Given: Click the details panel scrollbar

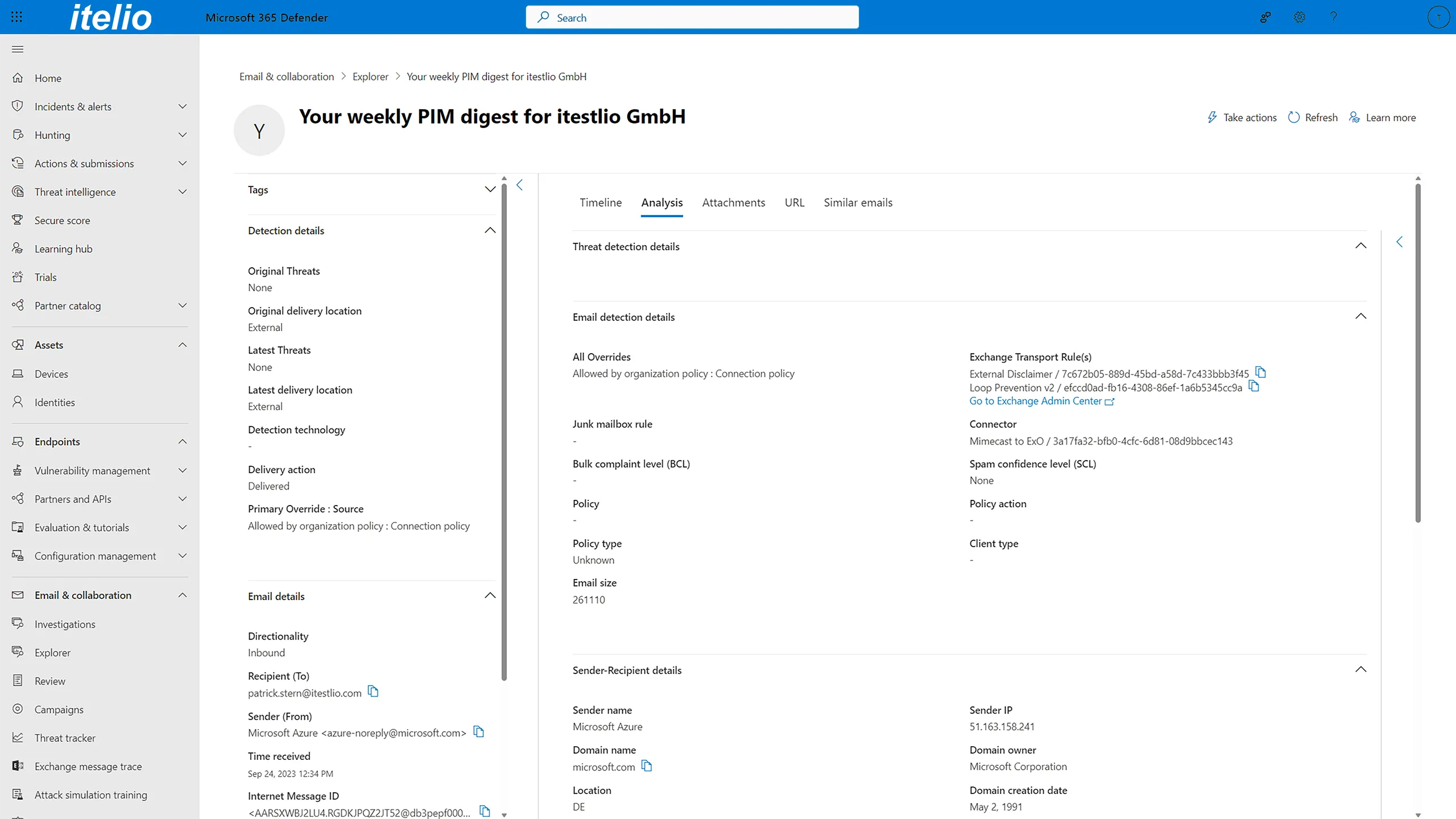Looking at the screenshot, I should (504, 432).
